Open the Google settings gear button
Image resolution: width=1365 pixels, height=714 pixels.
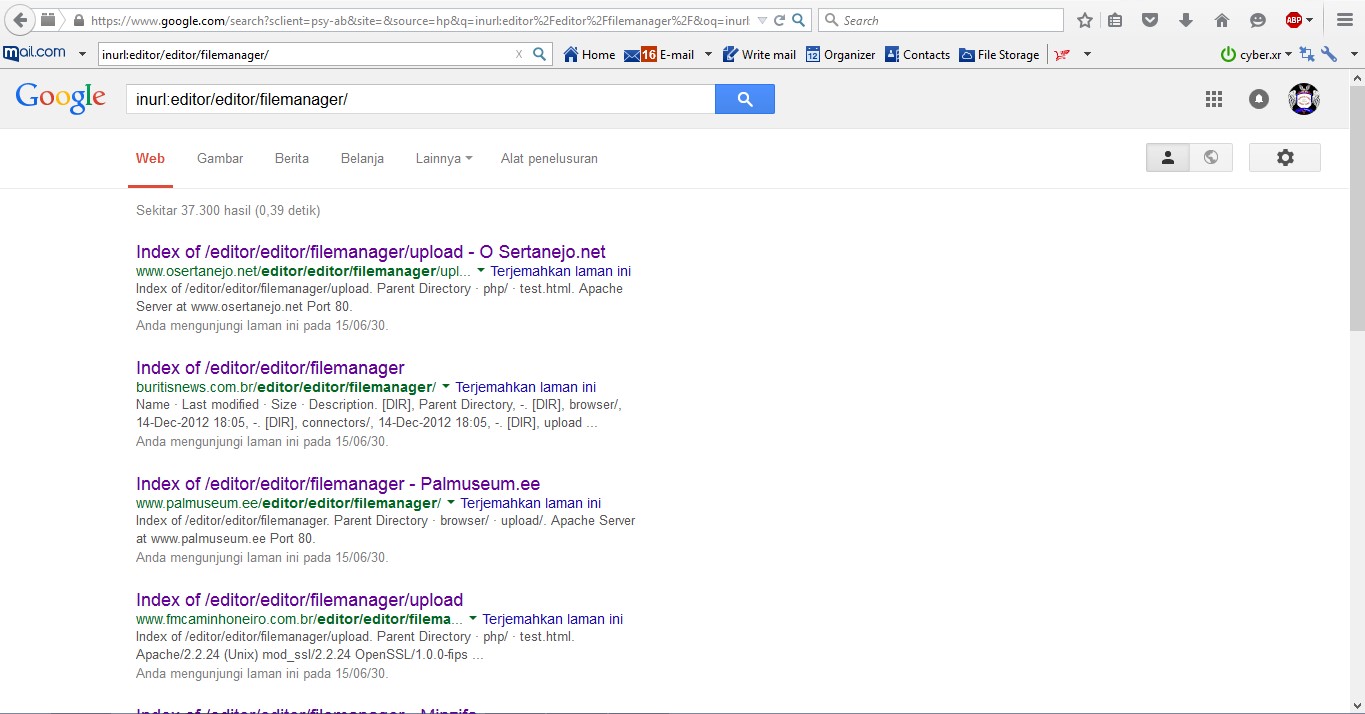coord(1285,157)
